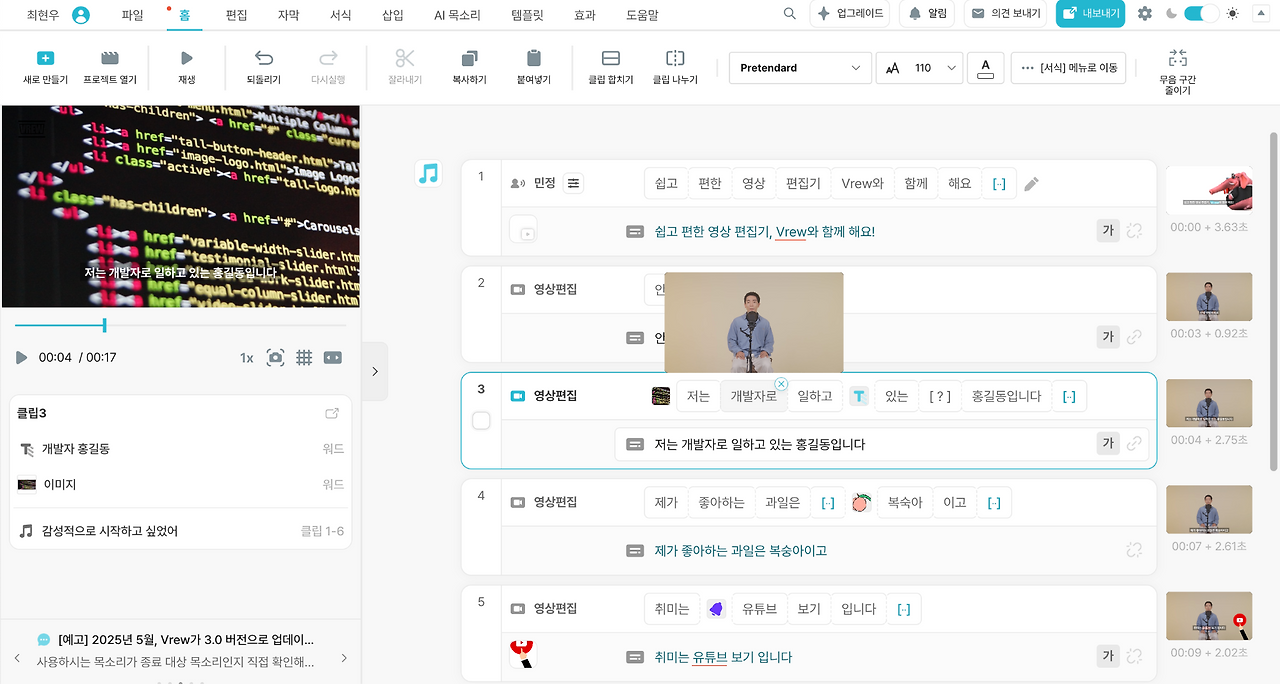Click the 클립 합치기 icon
This screenshot has width=1280, height=684.
pos(611,58)
